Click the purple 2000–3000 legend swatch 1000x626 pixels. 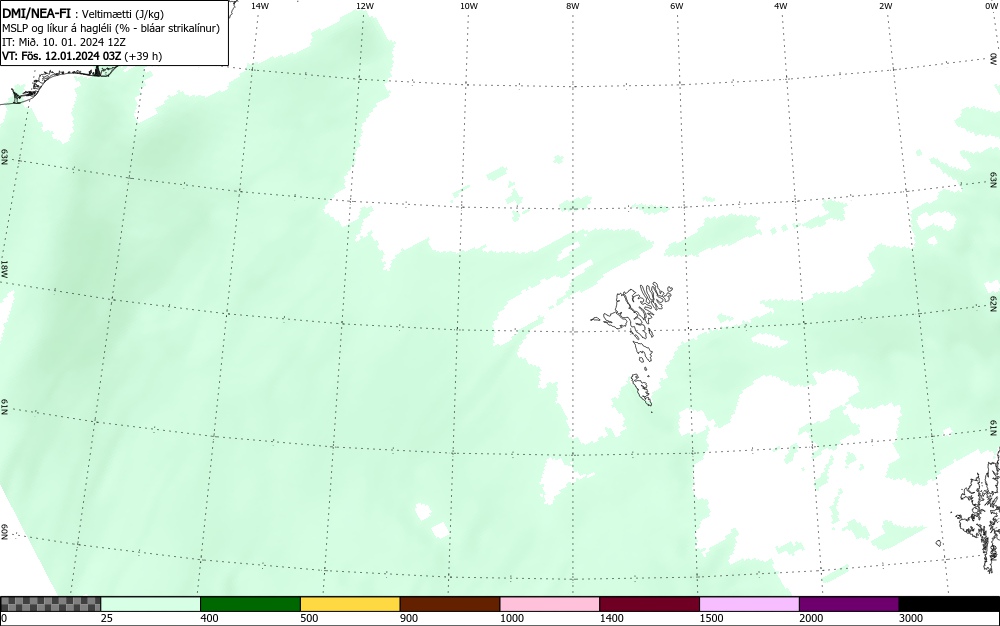coord(849,604)
